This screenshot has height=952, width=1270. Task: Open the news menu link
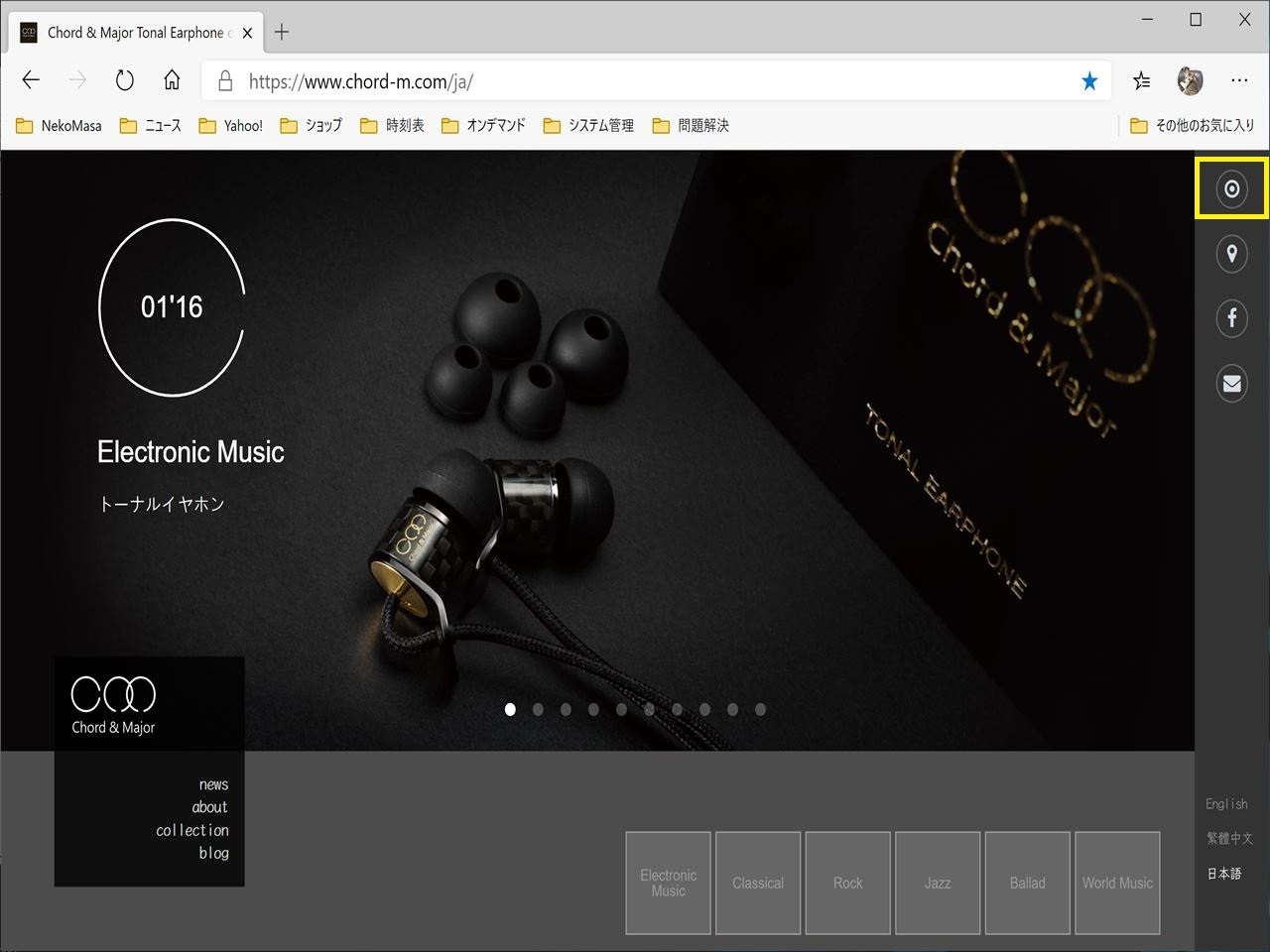coord(213,784)
